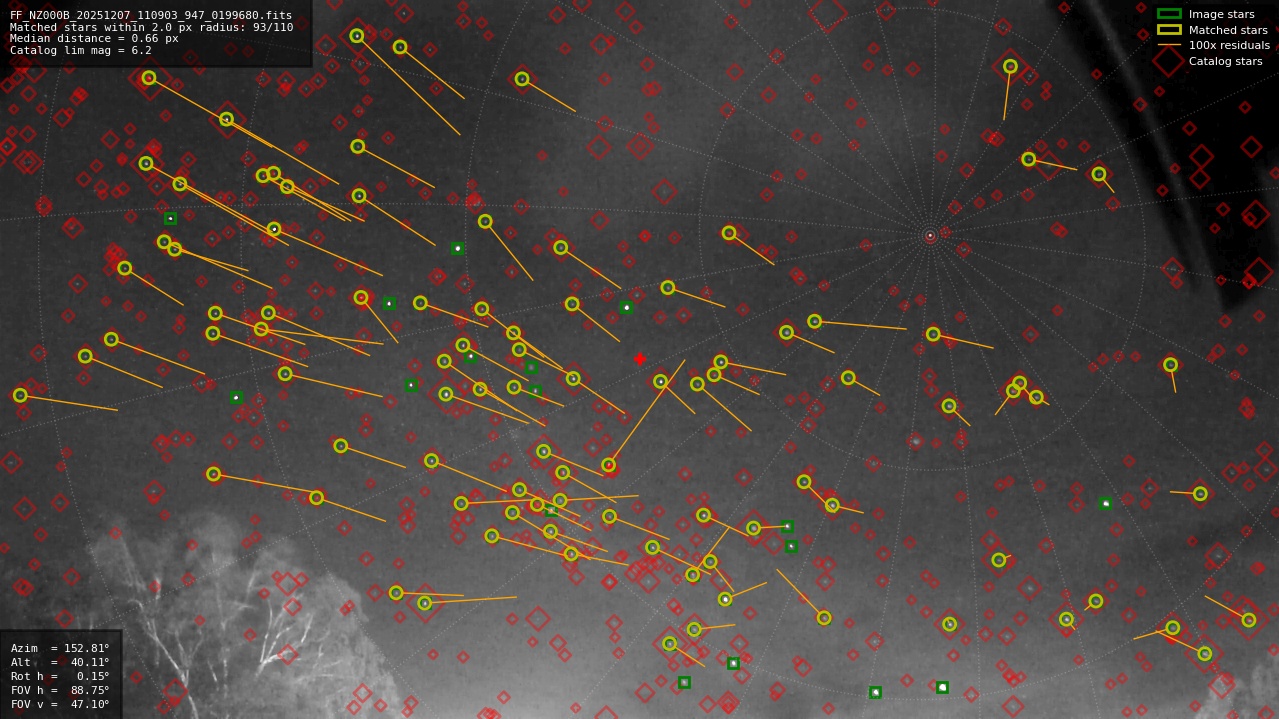This screenshot has height=719, width=1279.
Task: Click the yellow Matched stars legend square
Action: pyautogui.click(x=1169, y=30)
